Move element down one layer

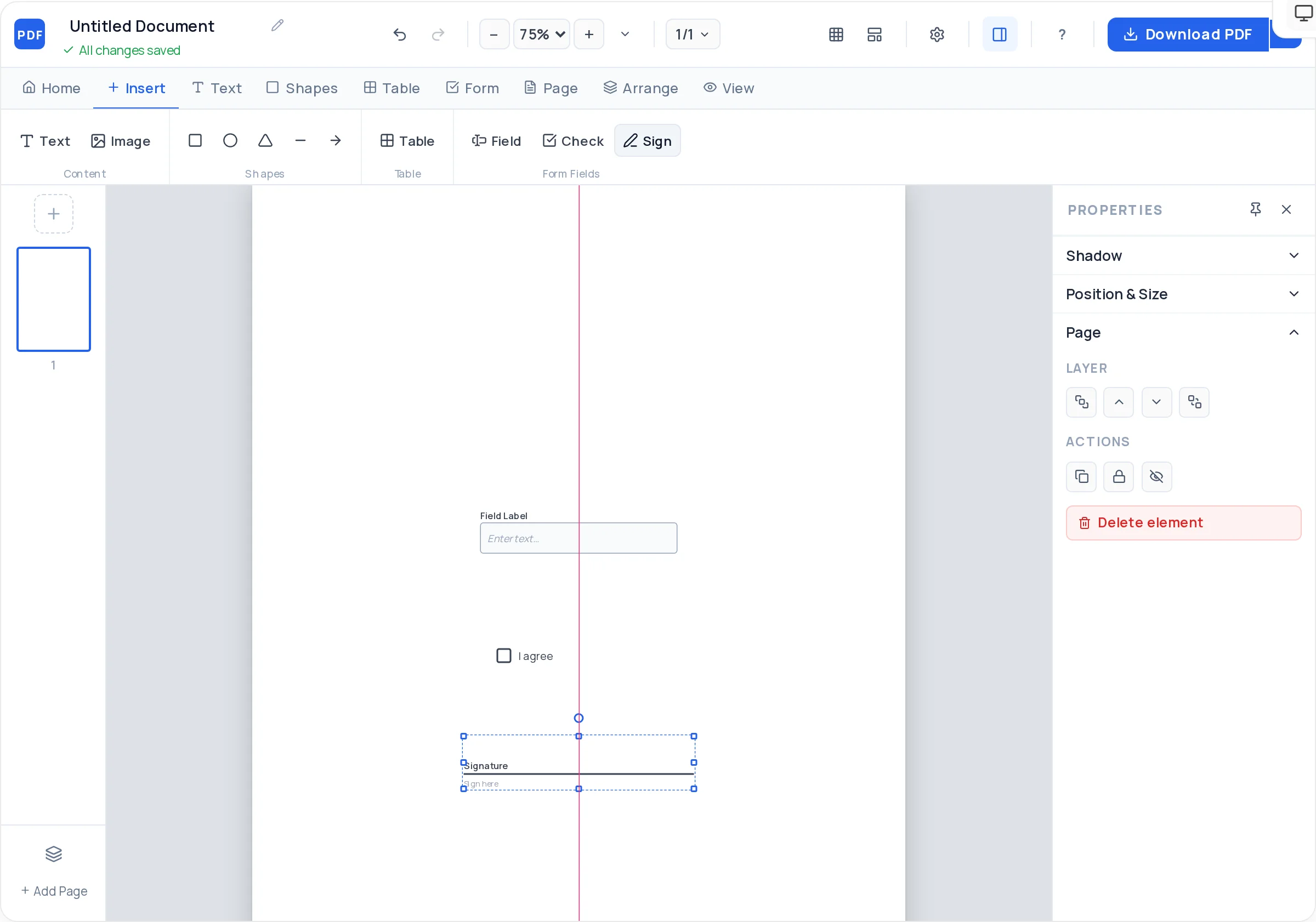pos(1156,402)
